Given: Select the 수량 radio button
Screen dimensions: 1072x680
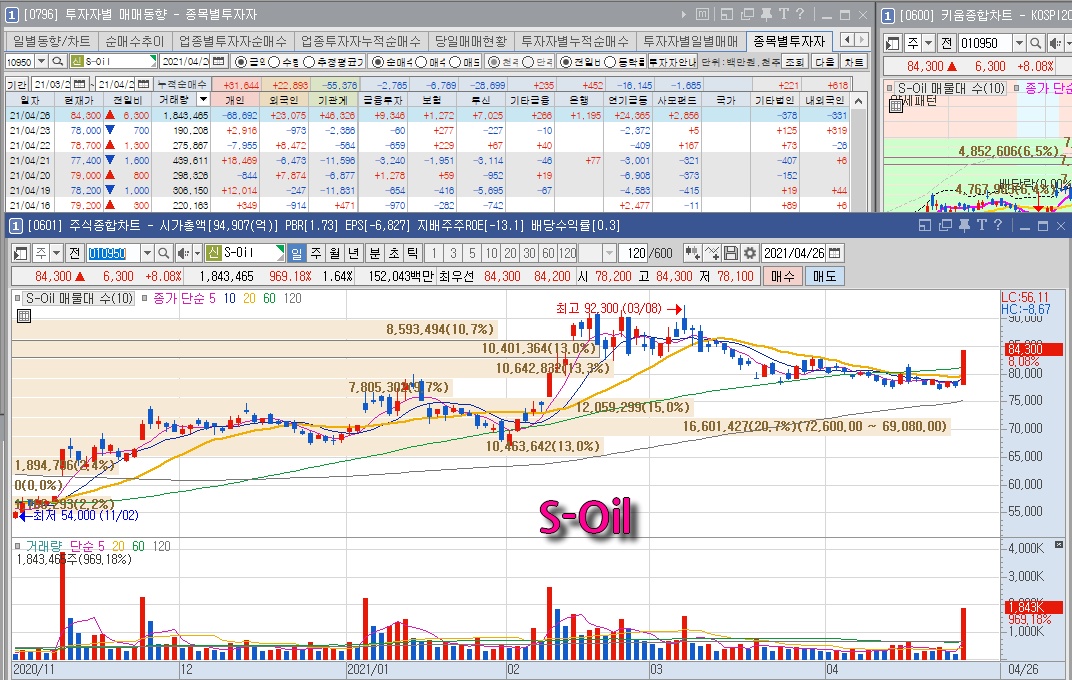Looking at the screenshot, I should click(x=274, y=62).
